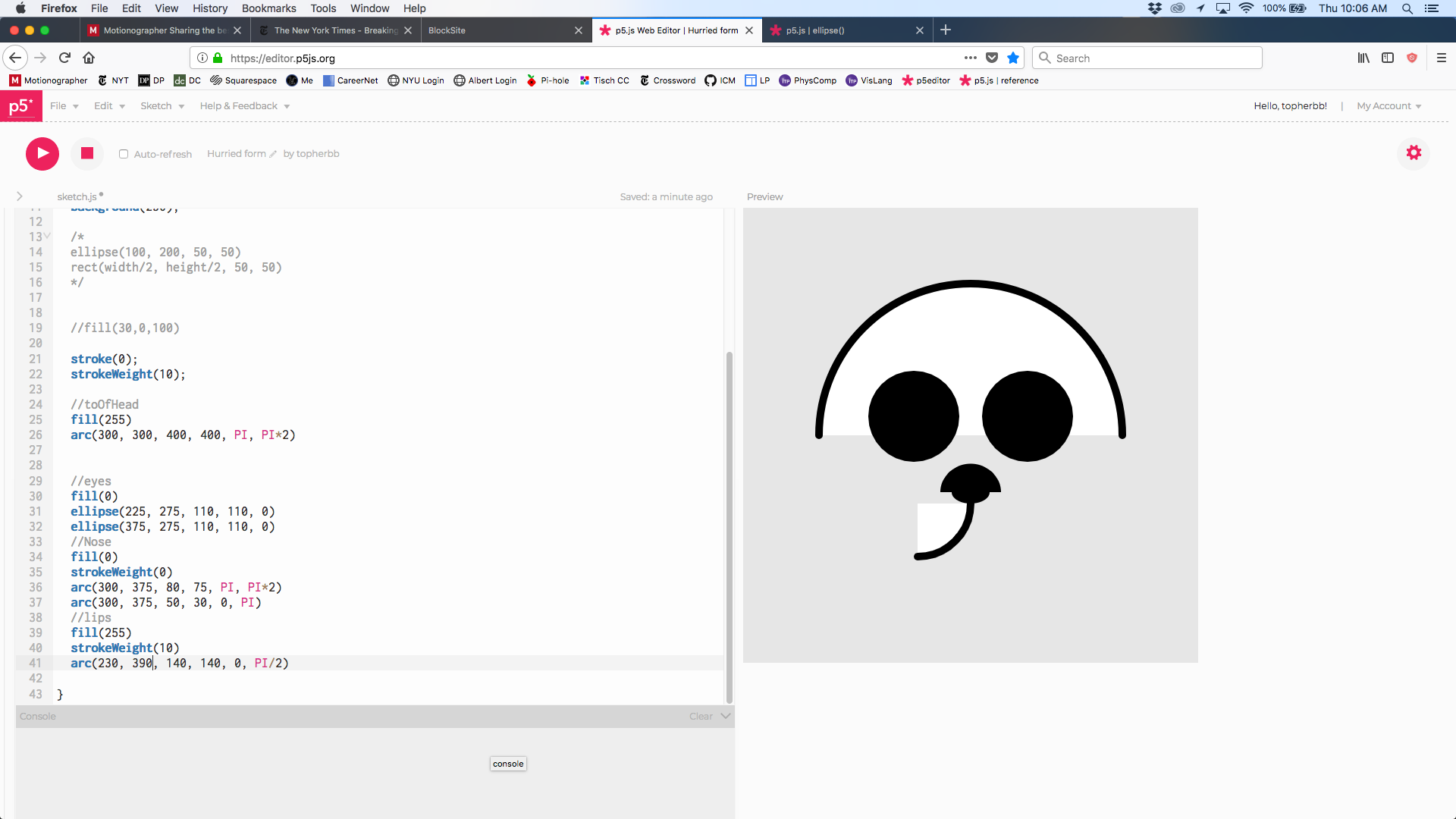Open a new browser tab
This screenshot has height=819, width=1456.
[x=946, y=30]
